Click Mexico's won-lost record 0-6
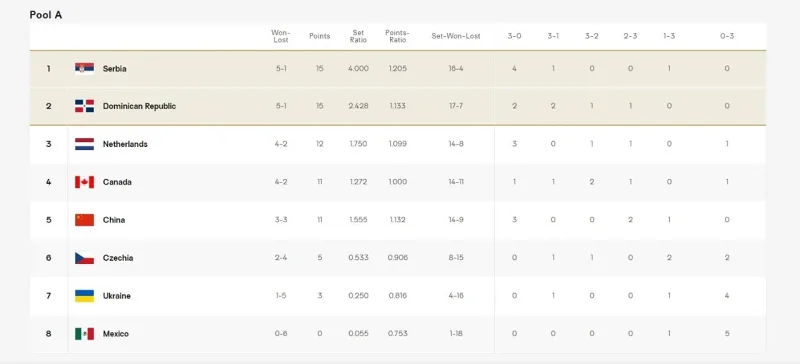800x364 pixels. click(x=281, y=334)
